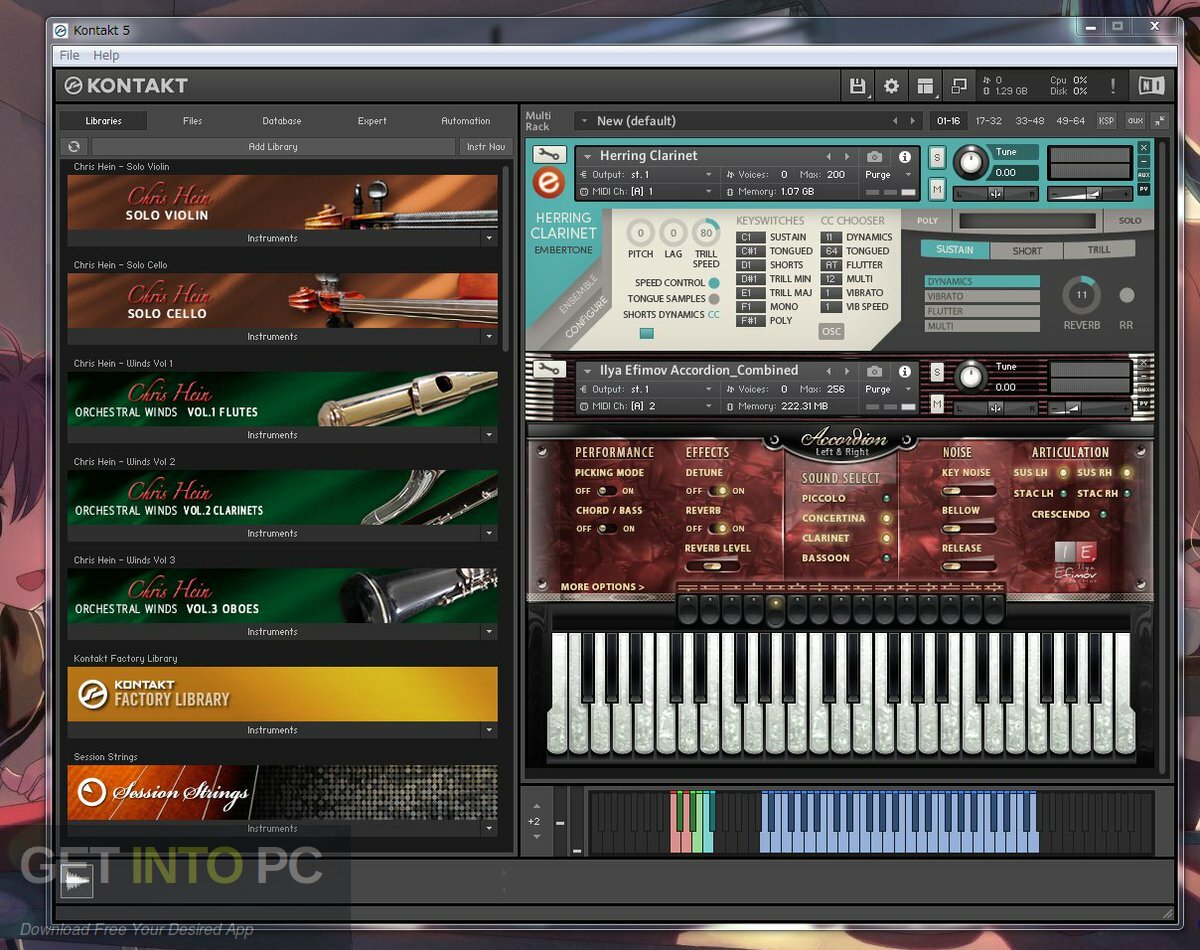Switch to the Expert tab
The width and height of the screenshot is (1200, 950).
coord(372,121)
